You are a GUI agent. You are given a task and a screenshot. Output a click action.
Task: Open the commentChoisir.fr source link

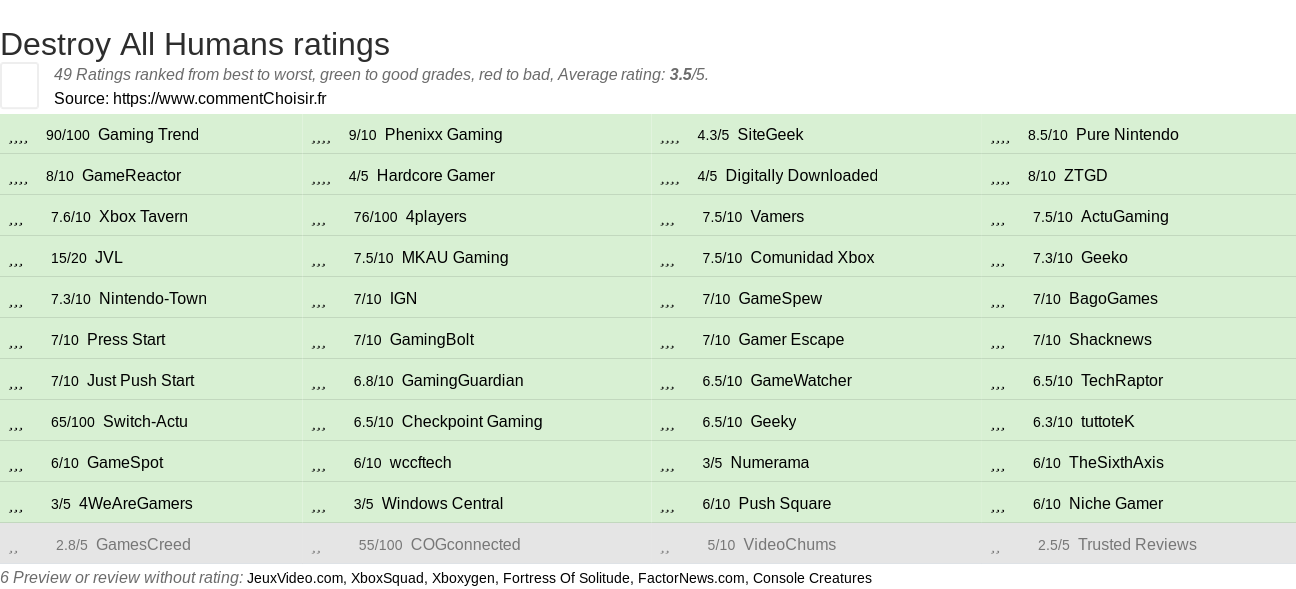[x=219, y=98]
